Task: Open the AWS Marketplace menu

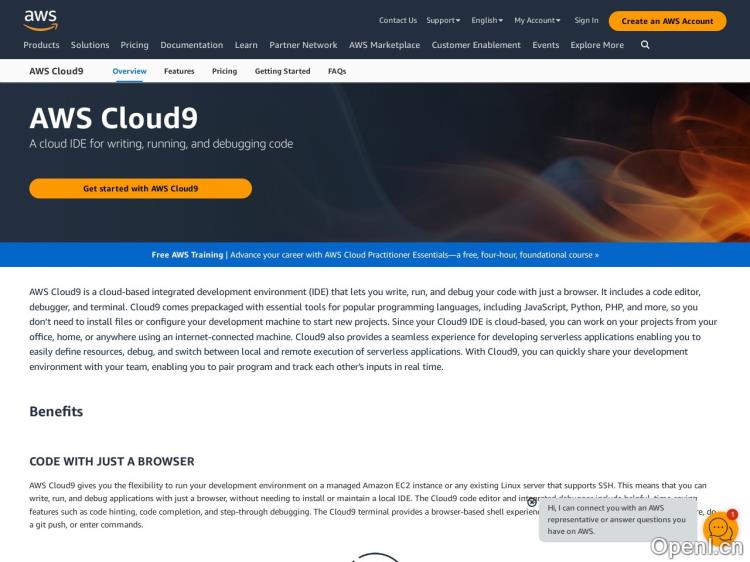Action: pos(384,45)
